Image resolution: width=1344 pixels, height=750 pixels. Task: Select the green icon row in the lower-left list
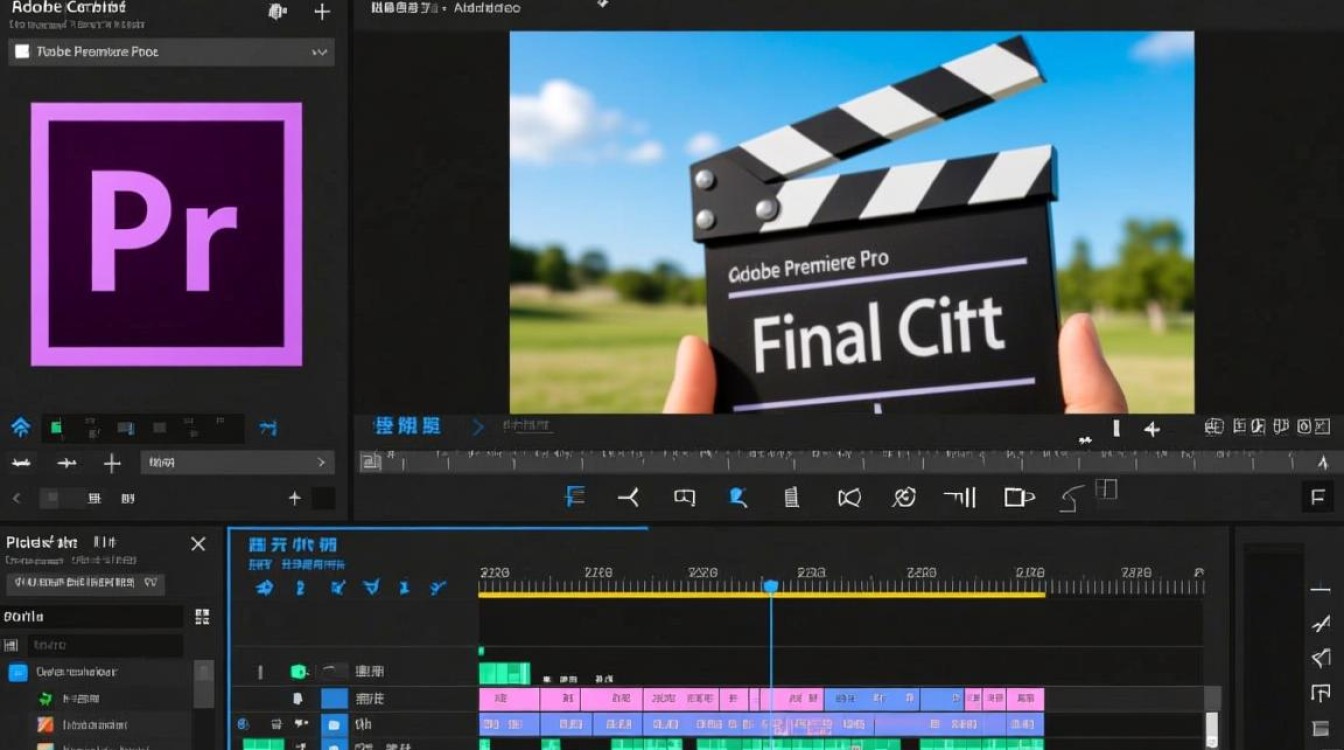tap(98, 699)
